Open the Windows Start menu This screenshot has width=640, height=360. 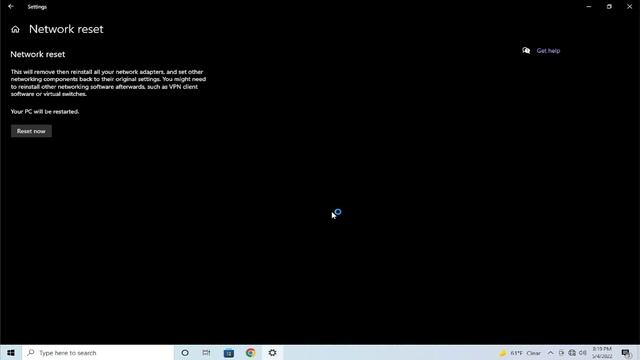pyautogui.click(x=11, y=353)
